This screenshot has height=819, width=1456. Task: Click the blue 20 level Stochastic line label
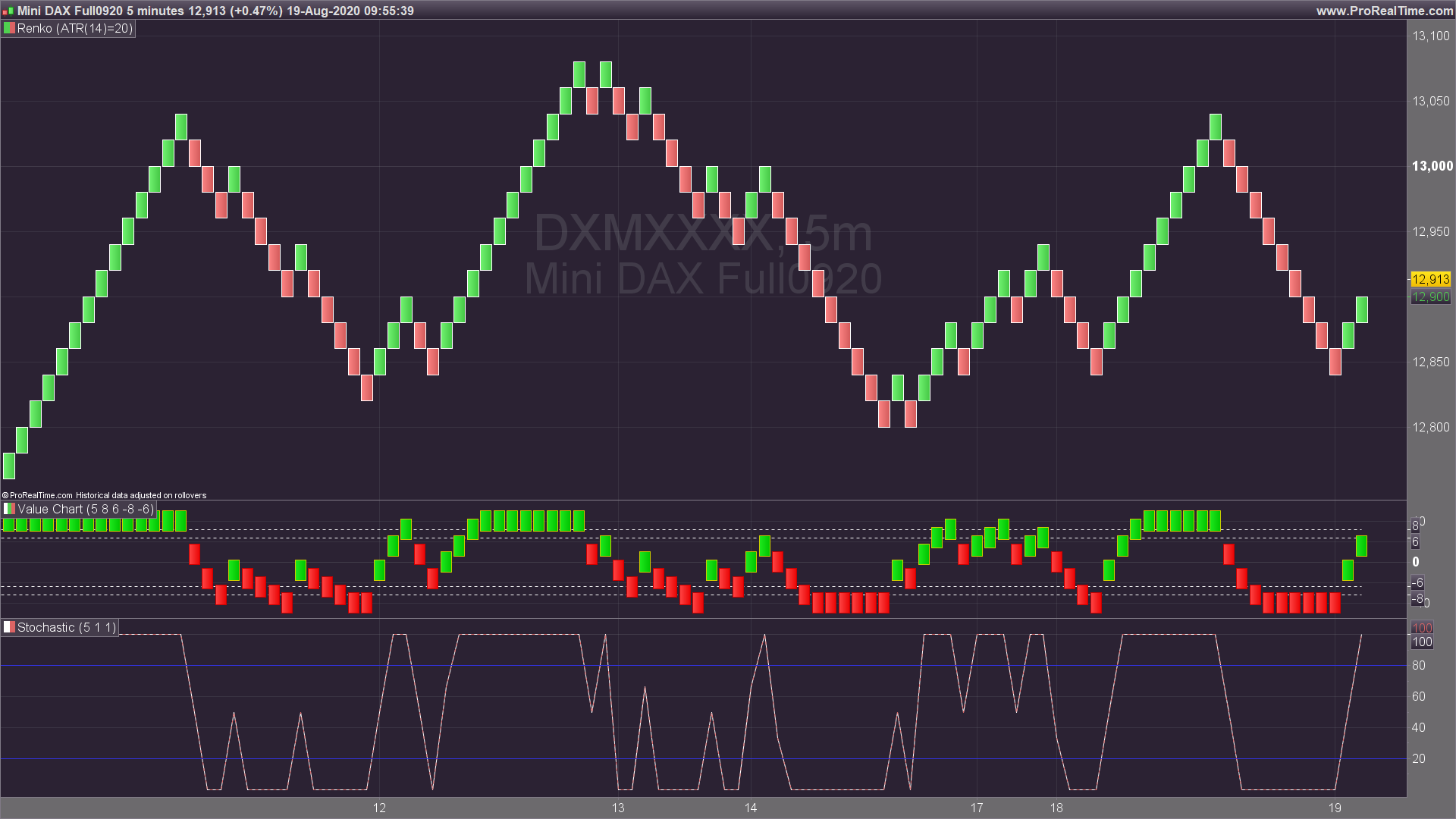click(1418, 758)
